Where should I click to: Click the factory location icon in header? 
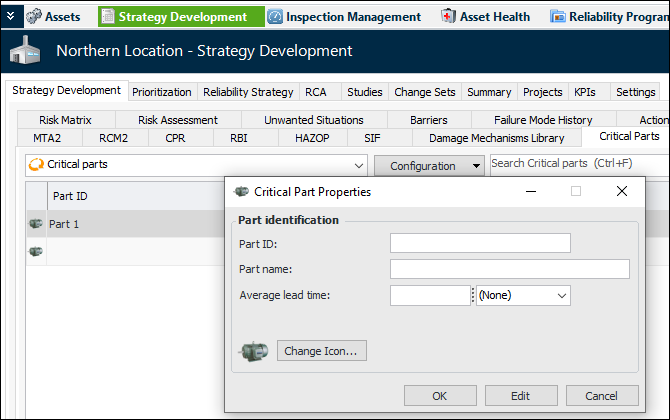(27, 51)
